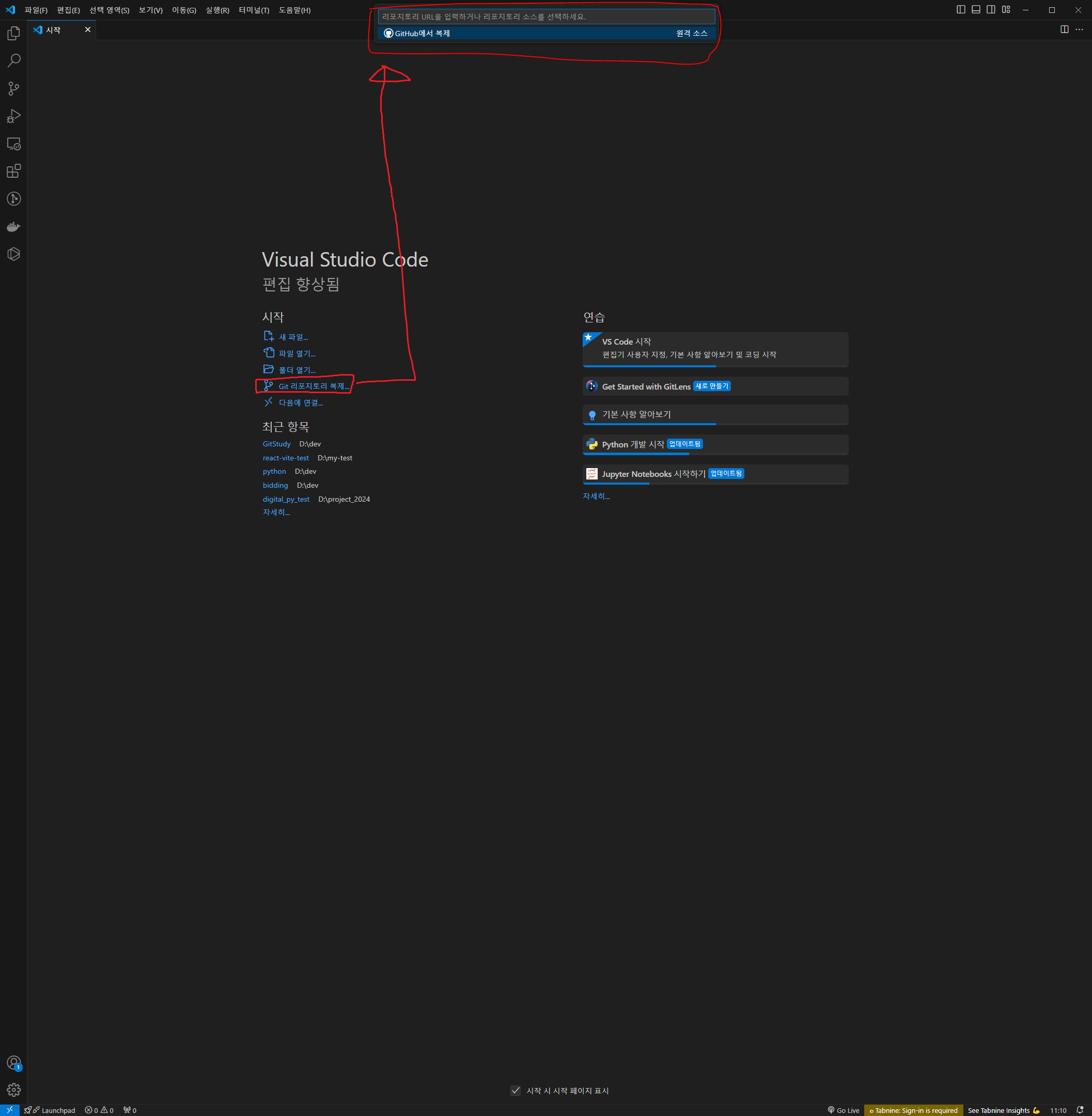Click 자세히... under recent items

point(276,513)
